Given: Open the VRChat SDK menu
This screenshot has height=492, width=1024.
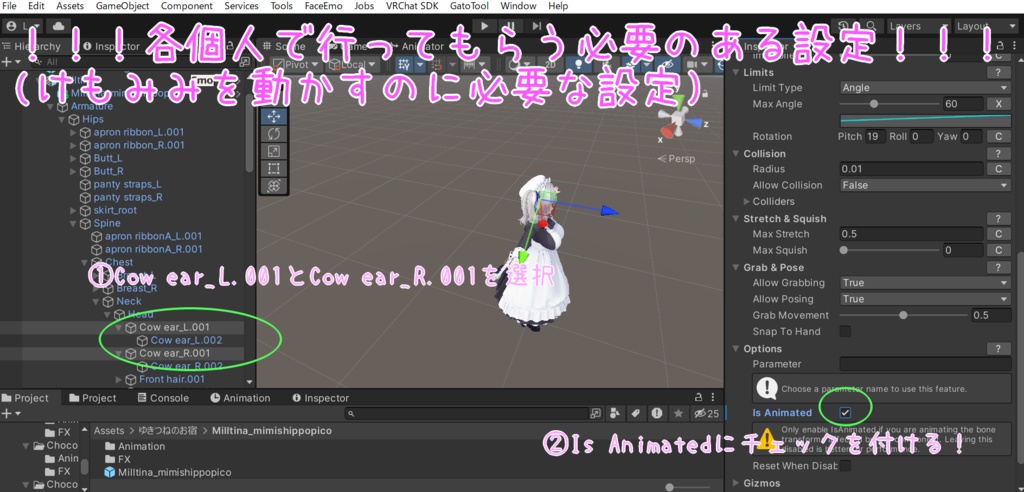Looking at the screenshot, I should [x=412, y=6].
